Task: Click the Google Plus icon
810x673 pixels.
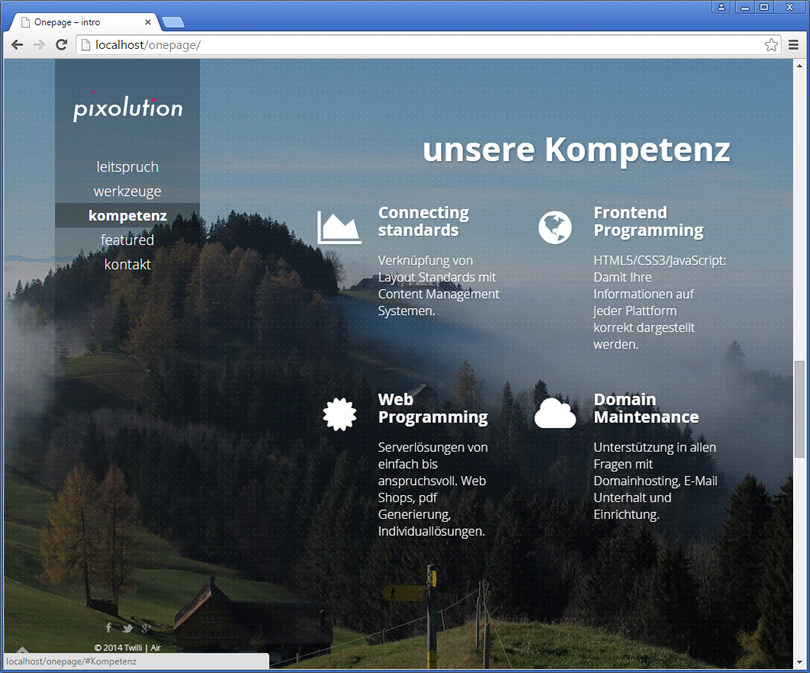Action: [x=146, y=628]
